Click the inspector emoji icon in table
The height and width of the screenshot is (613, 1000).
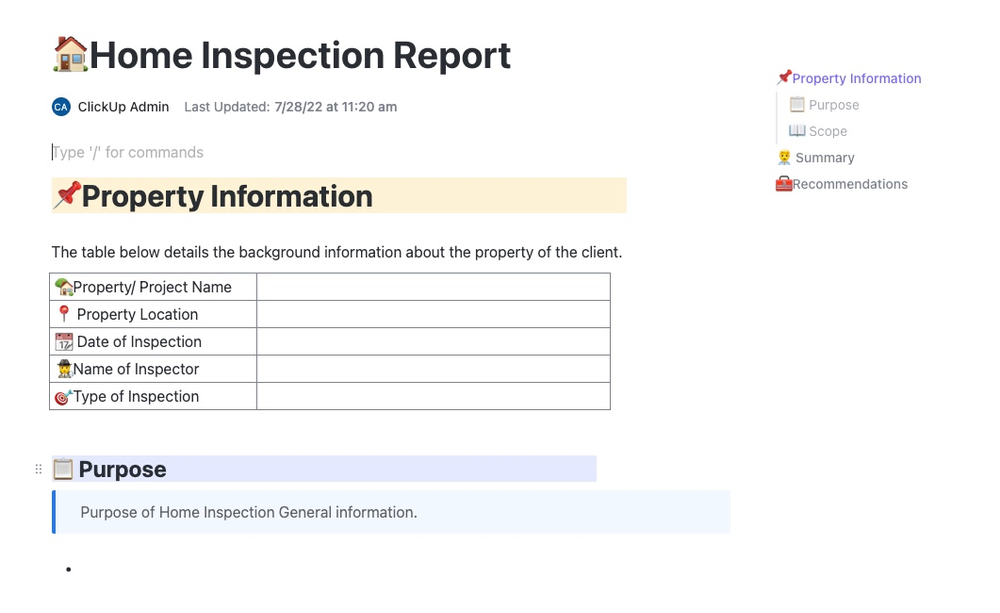point(63,369)
